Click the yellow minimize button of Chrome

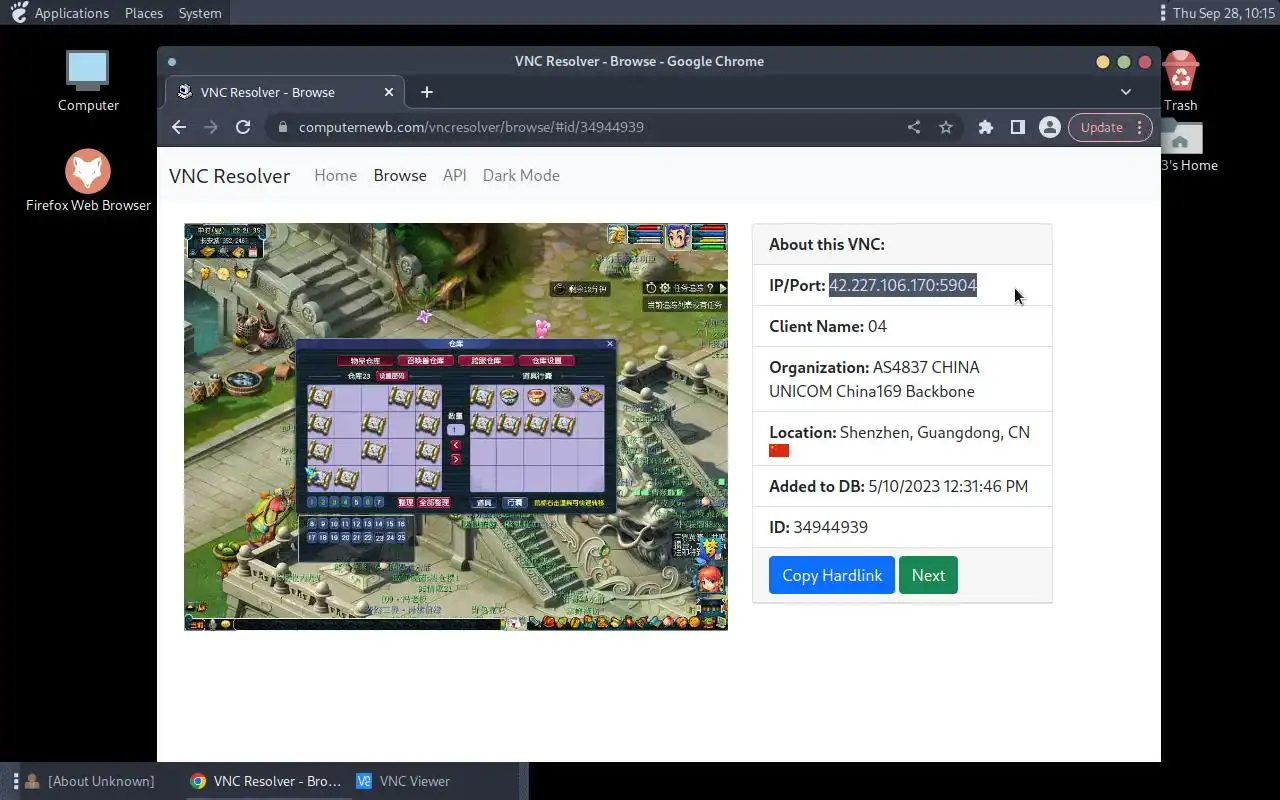(1103, 62)
